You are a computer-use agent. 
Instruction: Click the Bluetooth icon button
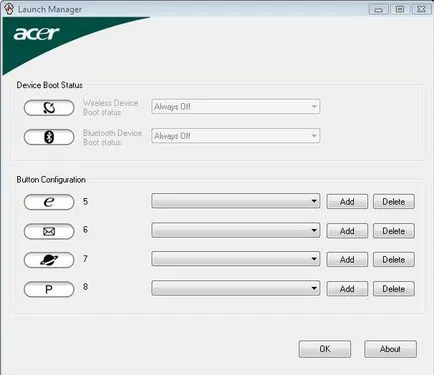pyautogui.click(x=49, y=137)
